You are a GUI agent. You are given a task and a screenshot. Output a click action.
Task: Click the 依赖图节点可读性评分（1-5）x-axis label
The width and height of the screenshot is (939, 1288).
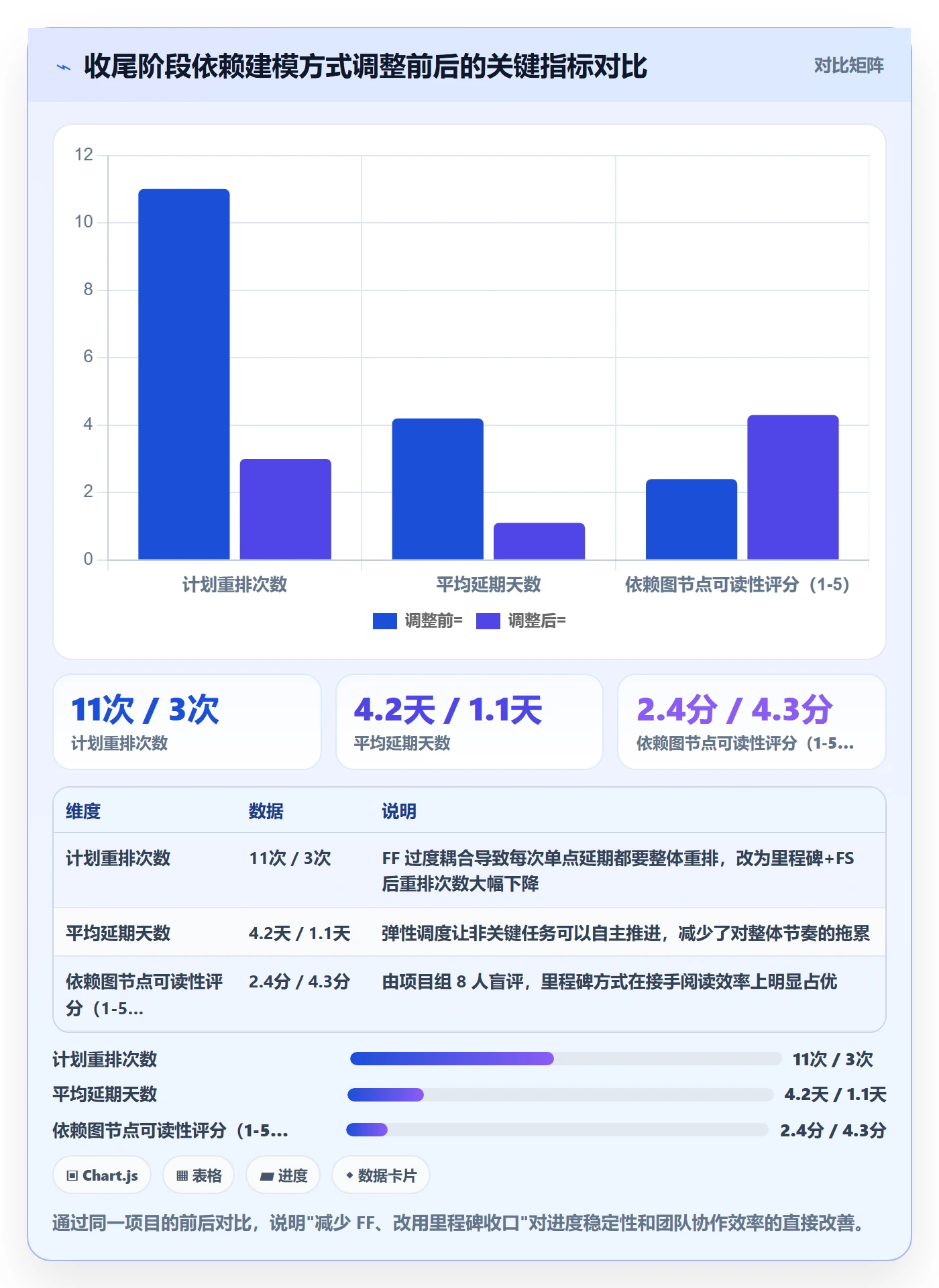point(737,584)
